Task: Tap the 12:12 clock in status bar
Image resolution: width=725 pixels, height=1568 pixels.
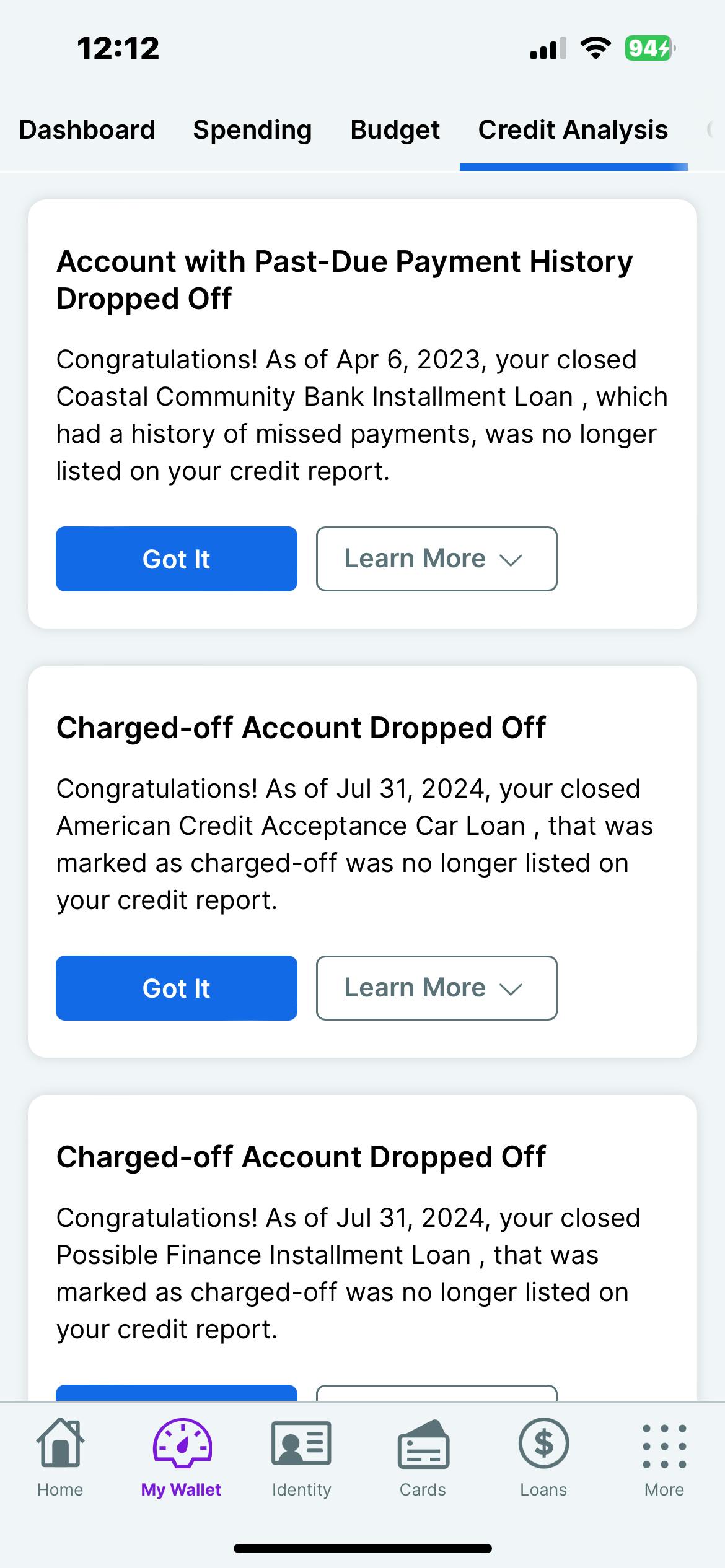Action: [x=118, y=48]
